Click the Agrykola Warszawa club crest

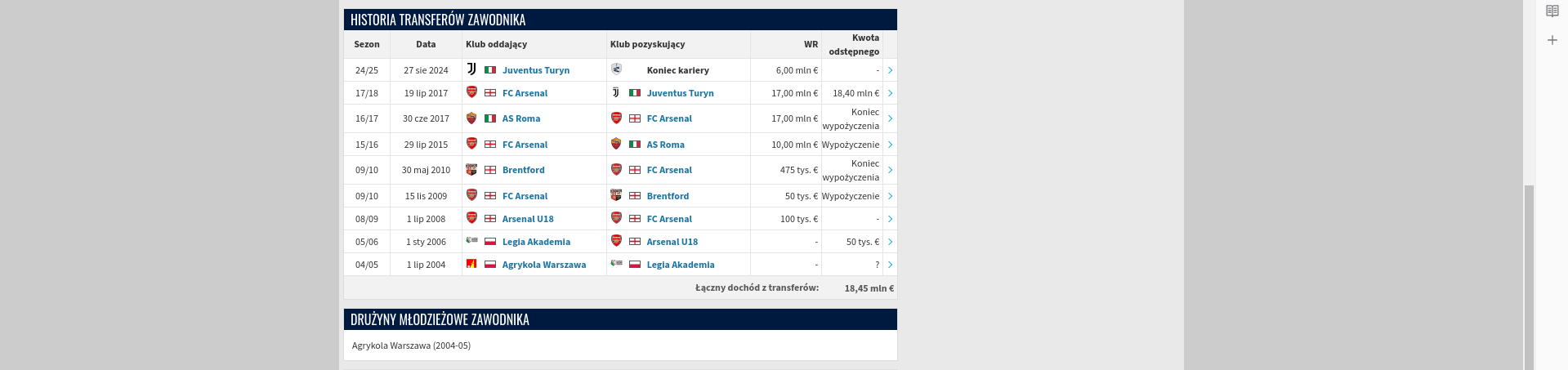pyautogui.click(x=471, y=264)
